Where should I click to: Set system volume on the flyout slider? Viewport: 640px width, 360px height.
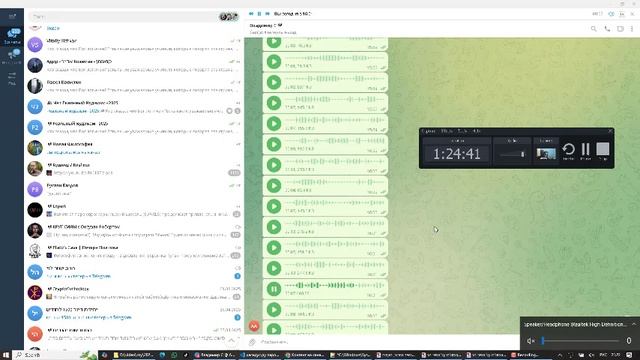[580, 340]
